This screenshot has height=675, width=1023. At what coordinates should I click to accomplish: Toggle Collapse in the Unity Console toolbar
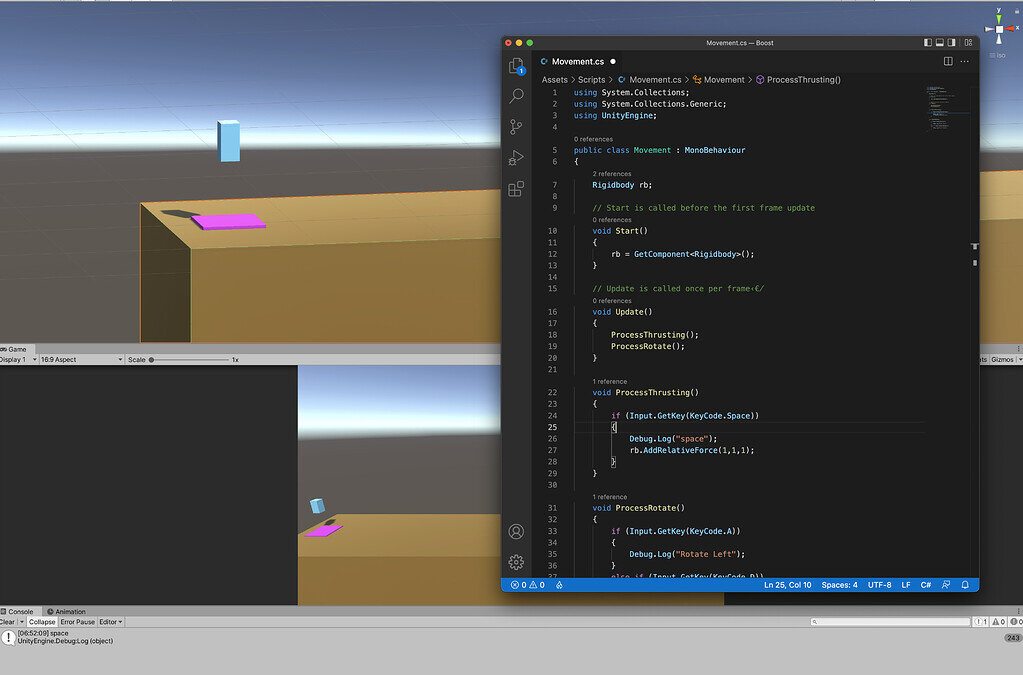pyautogui.click(x=42, y=621)
